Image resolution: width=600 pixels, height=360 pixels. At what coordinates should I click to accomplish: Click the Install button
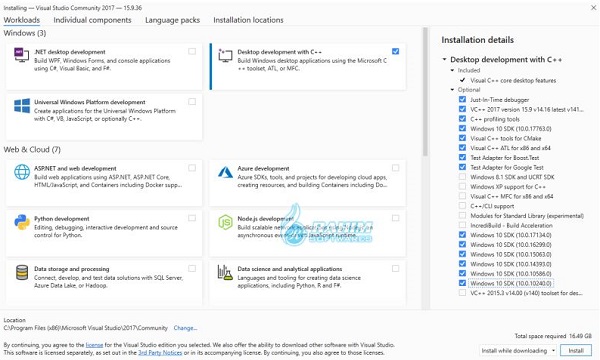pyautogui.click(x=576, y=350)
